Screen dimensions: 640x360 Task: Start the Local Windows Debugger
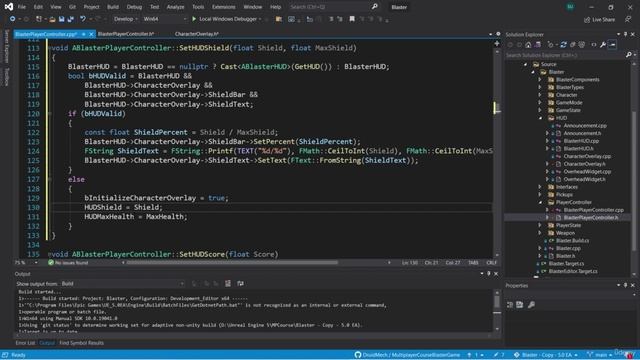(227, 19)
